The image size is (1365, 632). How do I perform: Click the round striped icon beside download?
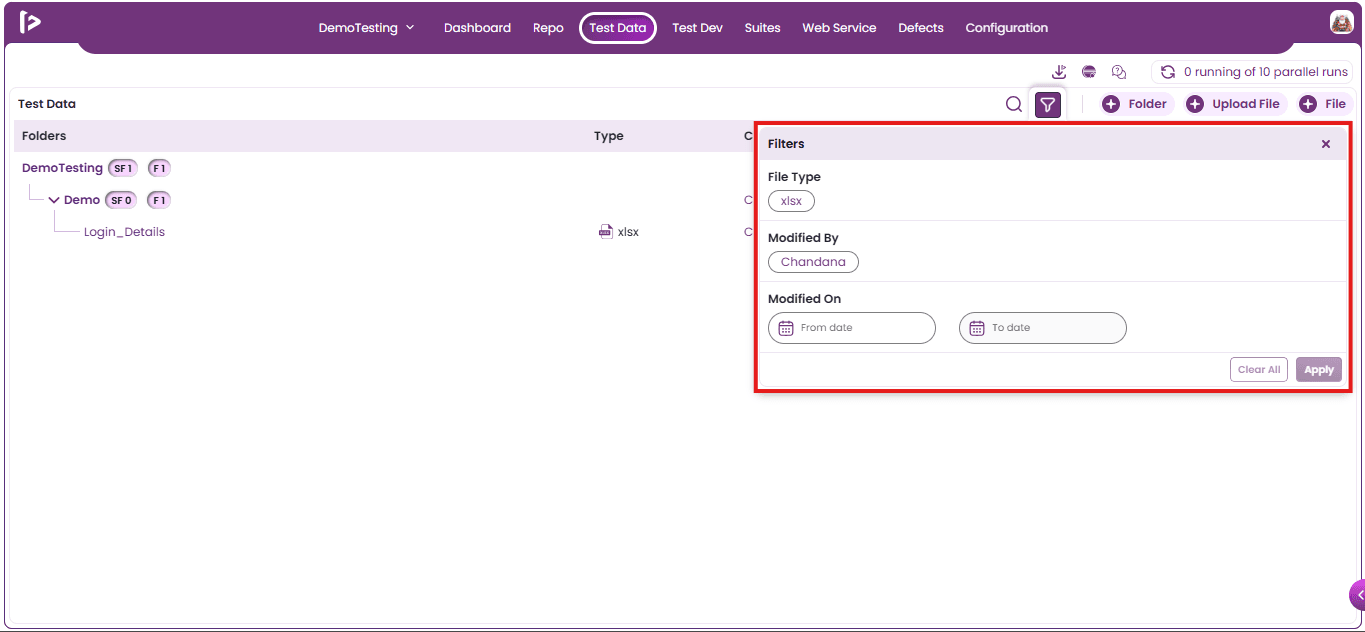click(1089, 72)
